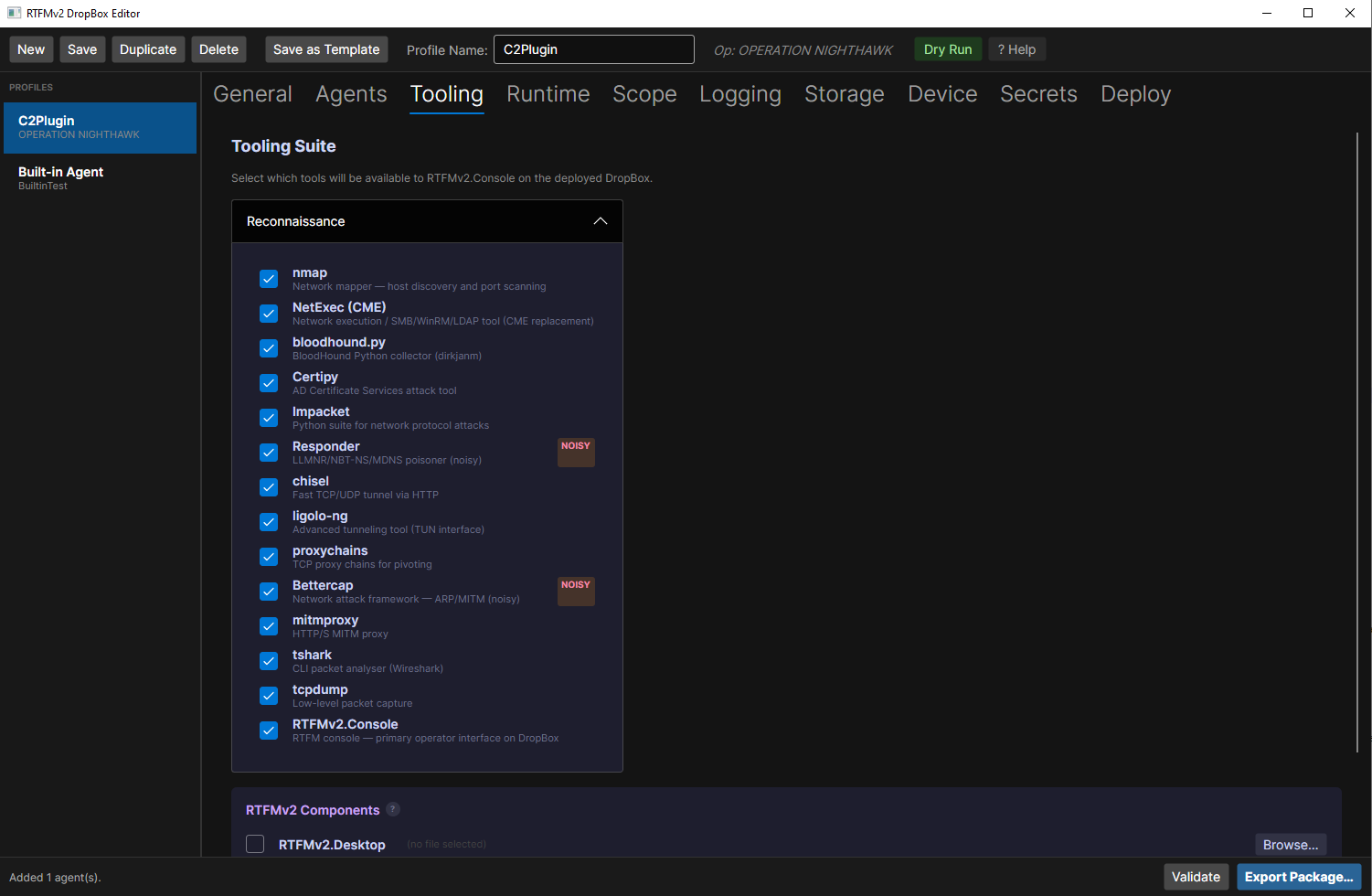Click the '(no file selected)' text

(446, 844)
